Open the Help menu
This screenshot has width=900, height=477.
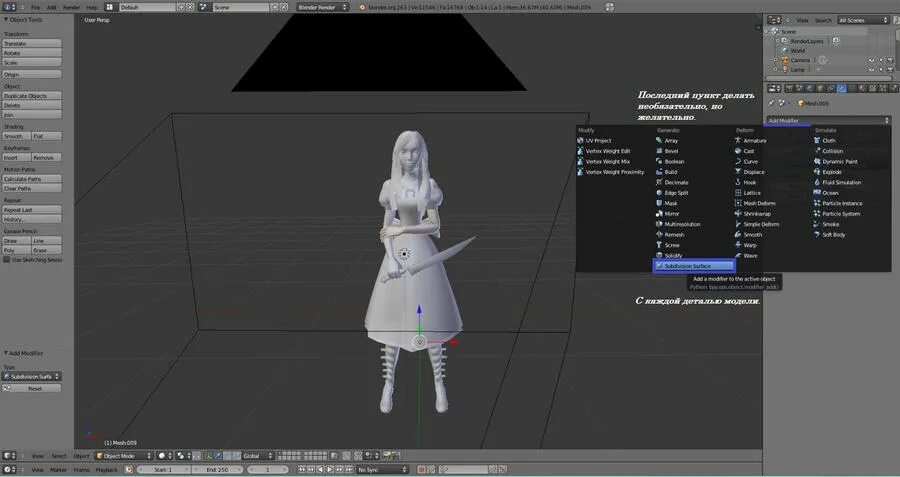[x=92, y=7]
